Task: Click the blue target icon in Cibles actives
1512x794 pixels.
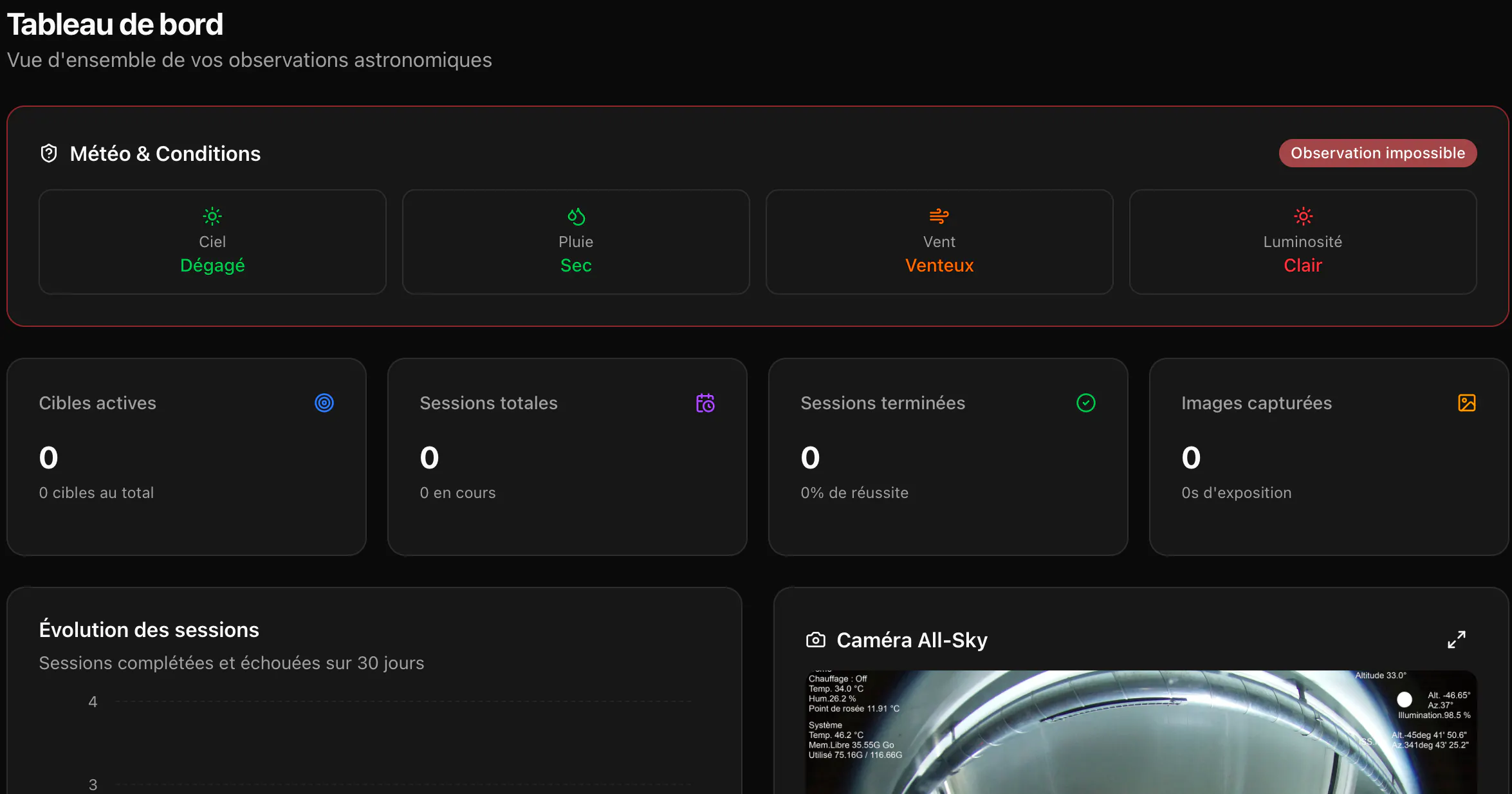Action: click(324, 403)
